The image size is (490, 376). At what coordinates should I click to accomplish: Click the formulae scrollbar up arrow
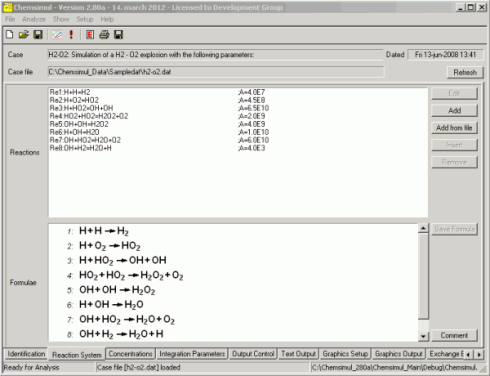pyautogui.click(x=423, y=228)
